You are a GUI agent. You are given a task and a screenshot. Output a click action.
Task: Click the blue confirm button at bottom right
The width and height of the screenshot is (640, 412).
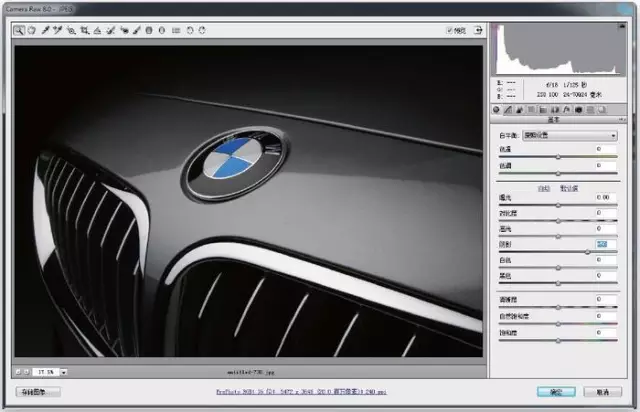556,392
